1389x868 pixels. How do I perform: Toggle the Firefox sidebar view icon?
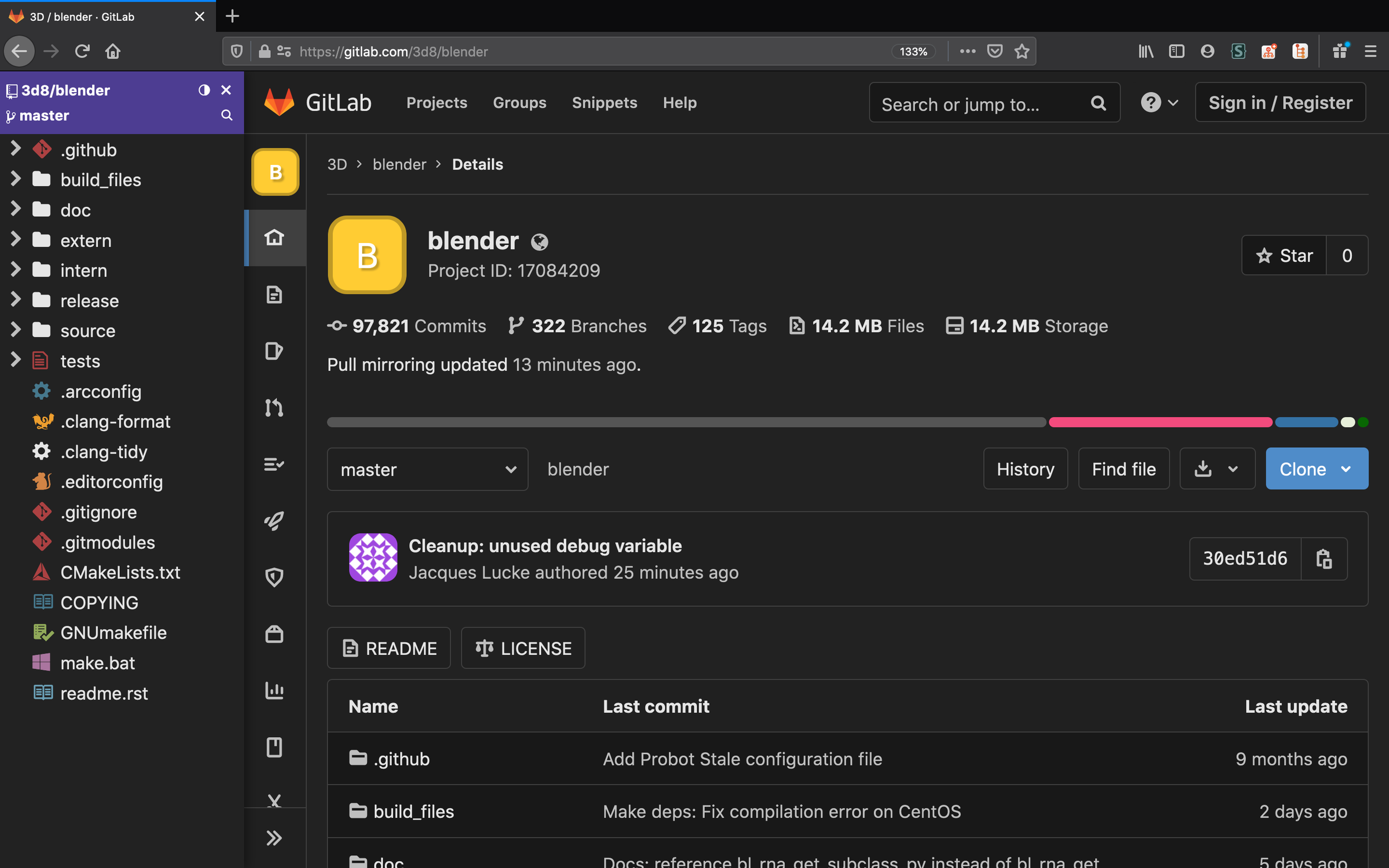pyautogui.click(x=1177, y=51)
